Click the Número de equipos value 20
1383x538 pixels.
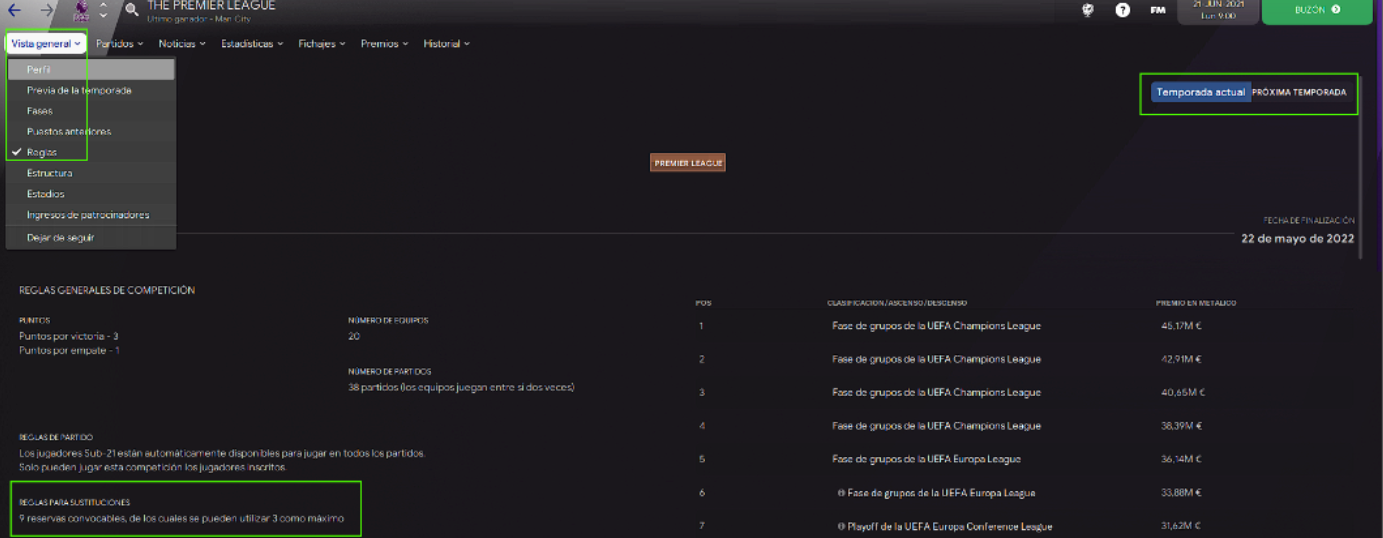[354, 336]
